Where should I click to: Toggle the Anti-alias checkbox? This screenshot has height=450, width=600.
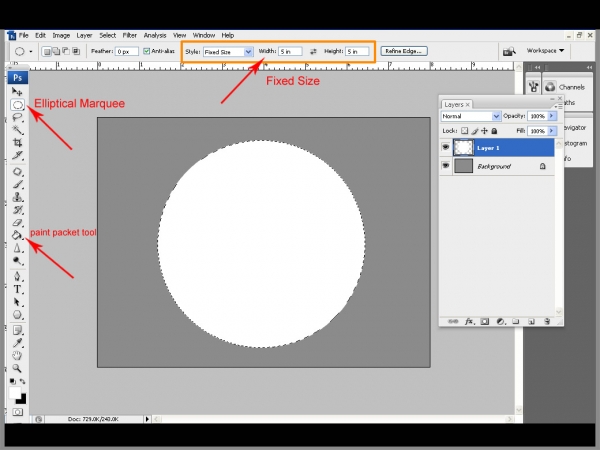click(x=147, y=51)
